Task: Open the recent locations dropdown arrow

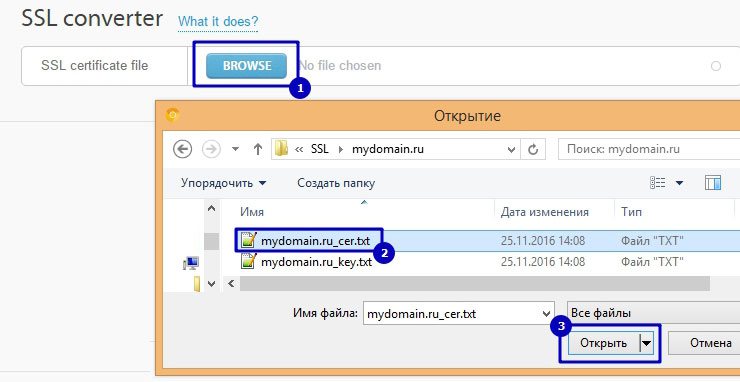Action: point(235,150)
